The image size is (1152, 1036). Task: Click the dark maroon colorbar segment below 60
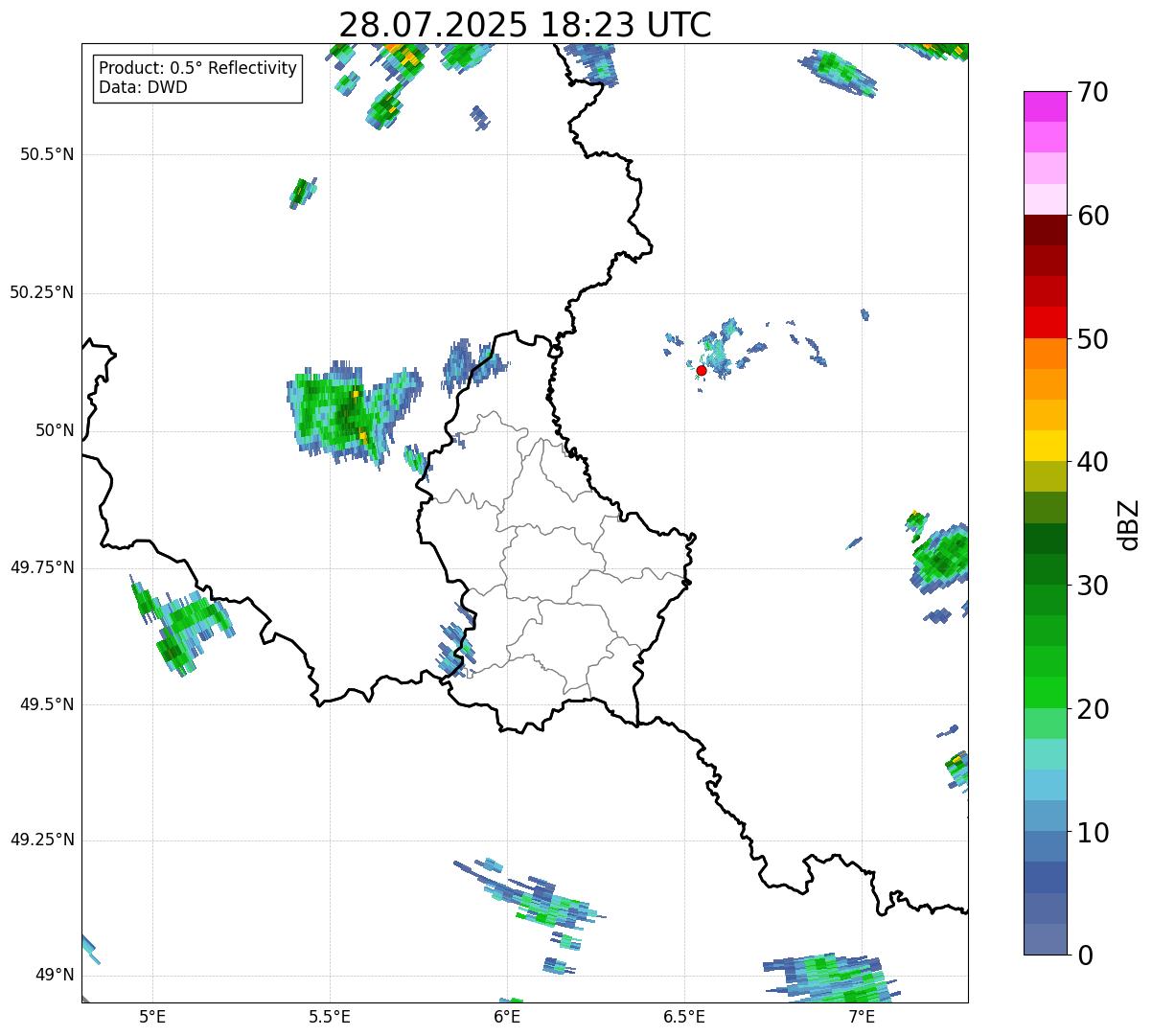[x=1045, y=230]
